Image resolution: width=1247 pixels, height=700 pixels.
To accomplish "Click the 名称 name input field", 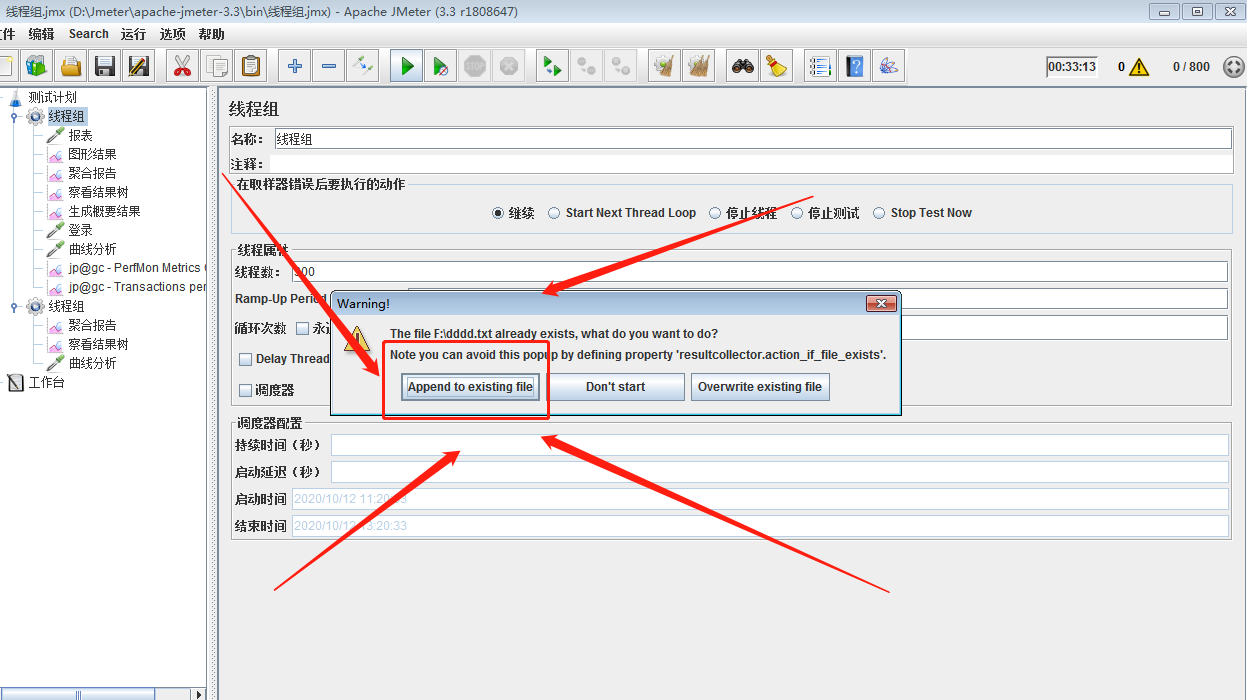I will [753, 139].
